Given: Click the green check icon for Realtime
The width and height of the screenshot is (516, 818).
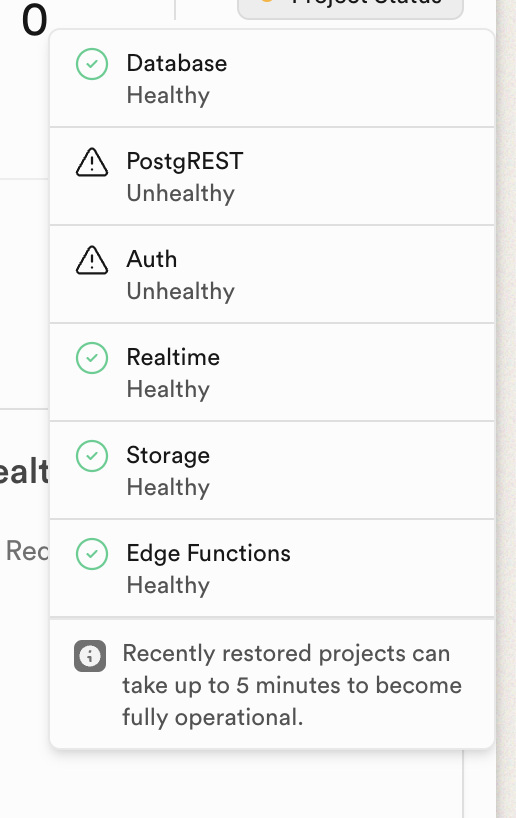Looking at the screenshot, I should click(92, 358).
